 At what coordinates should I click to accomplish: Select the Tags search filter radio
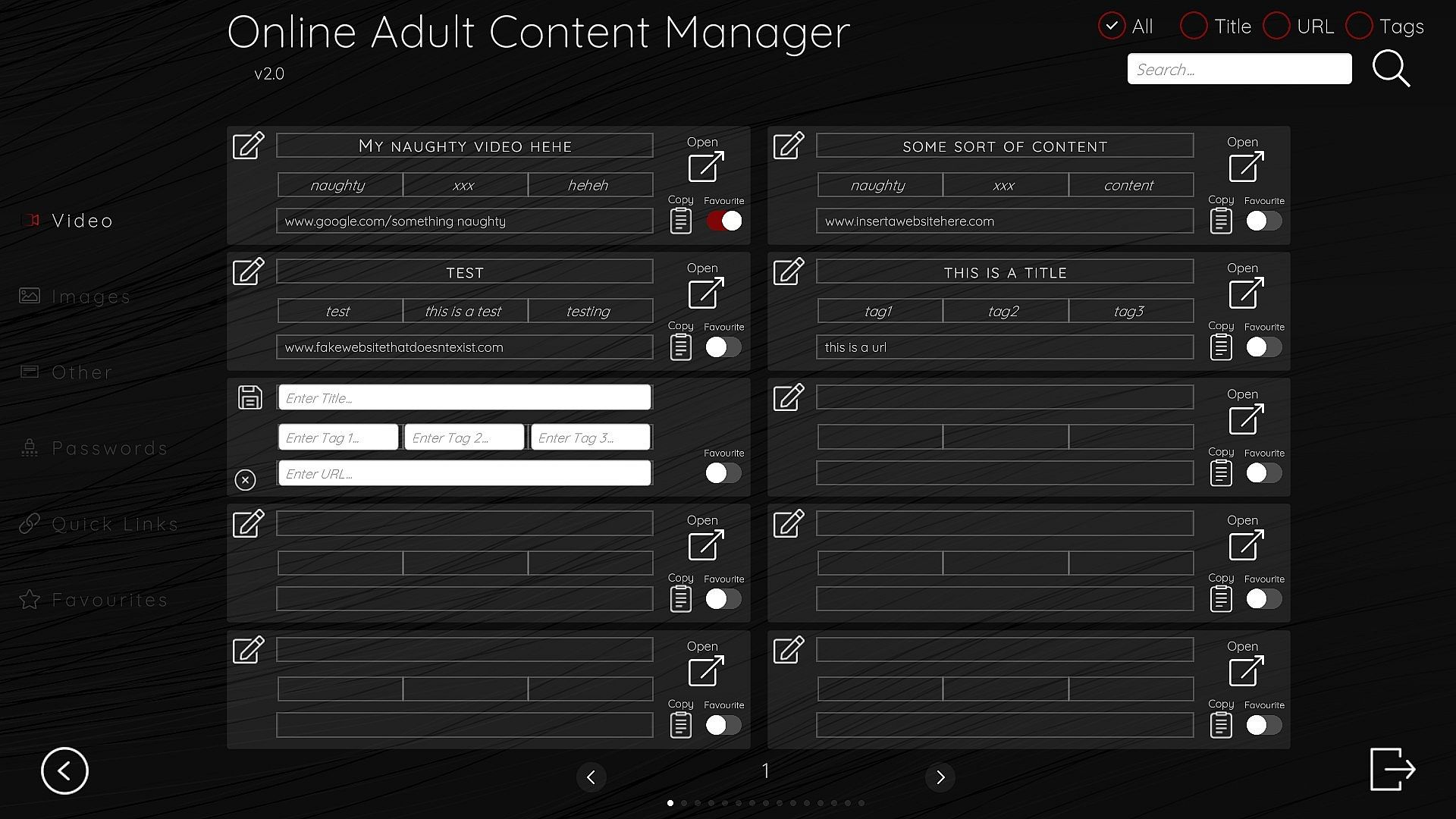tap(1358, 26)
